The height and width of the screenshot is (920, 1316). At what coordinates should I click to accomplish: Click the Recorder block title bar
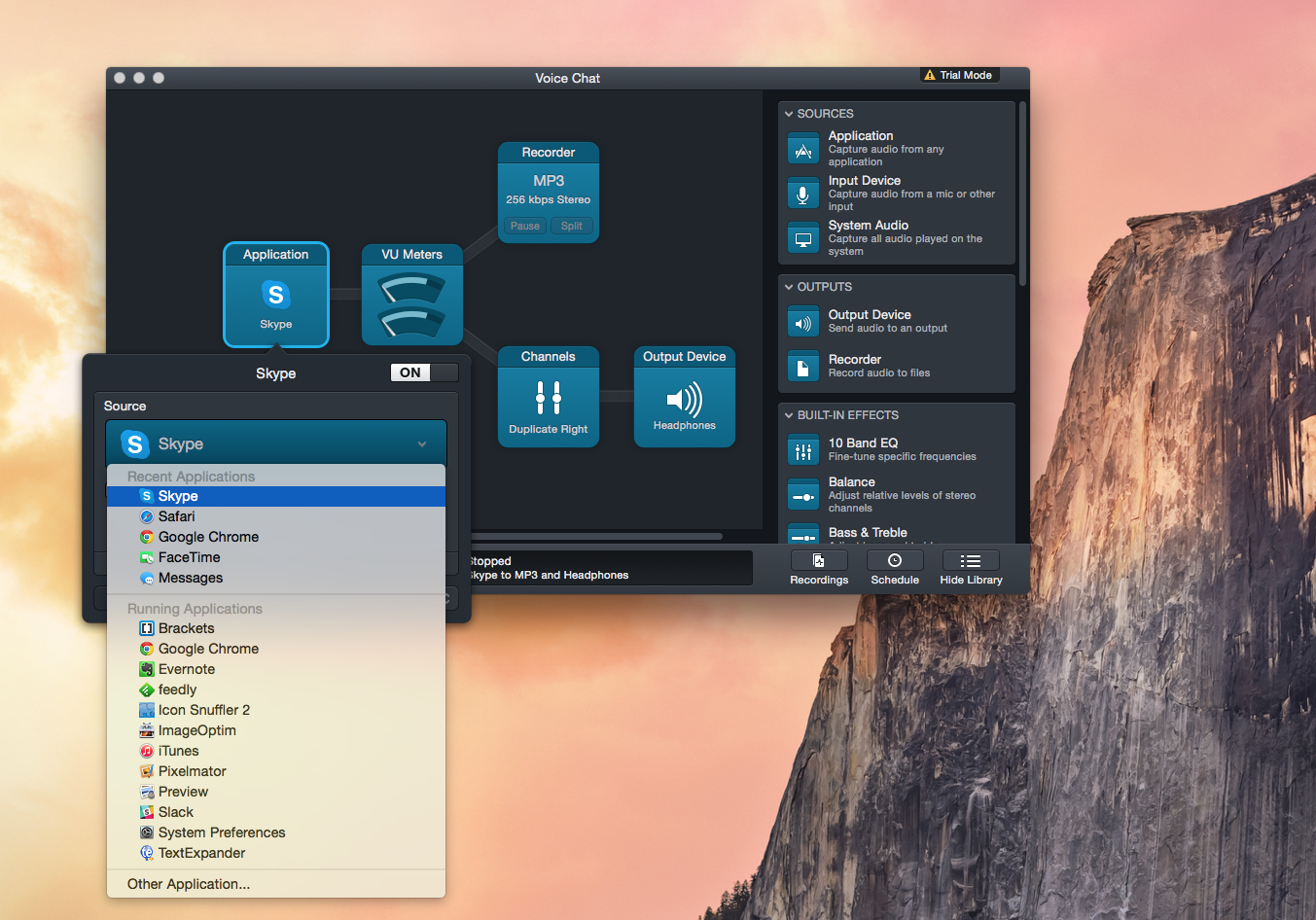point(549,153)
